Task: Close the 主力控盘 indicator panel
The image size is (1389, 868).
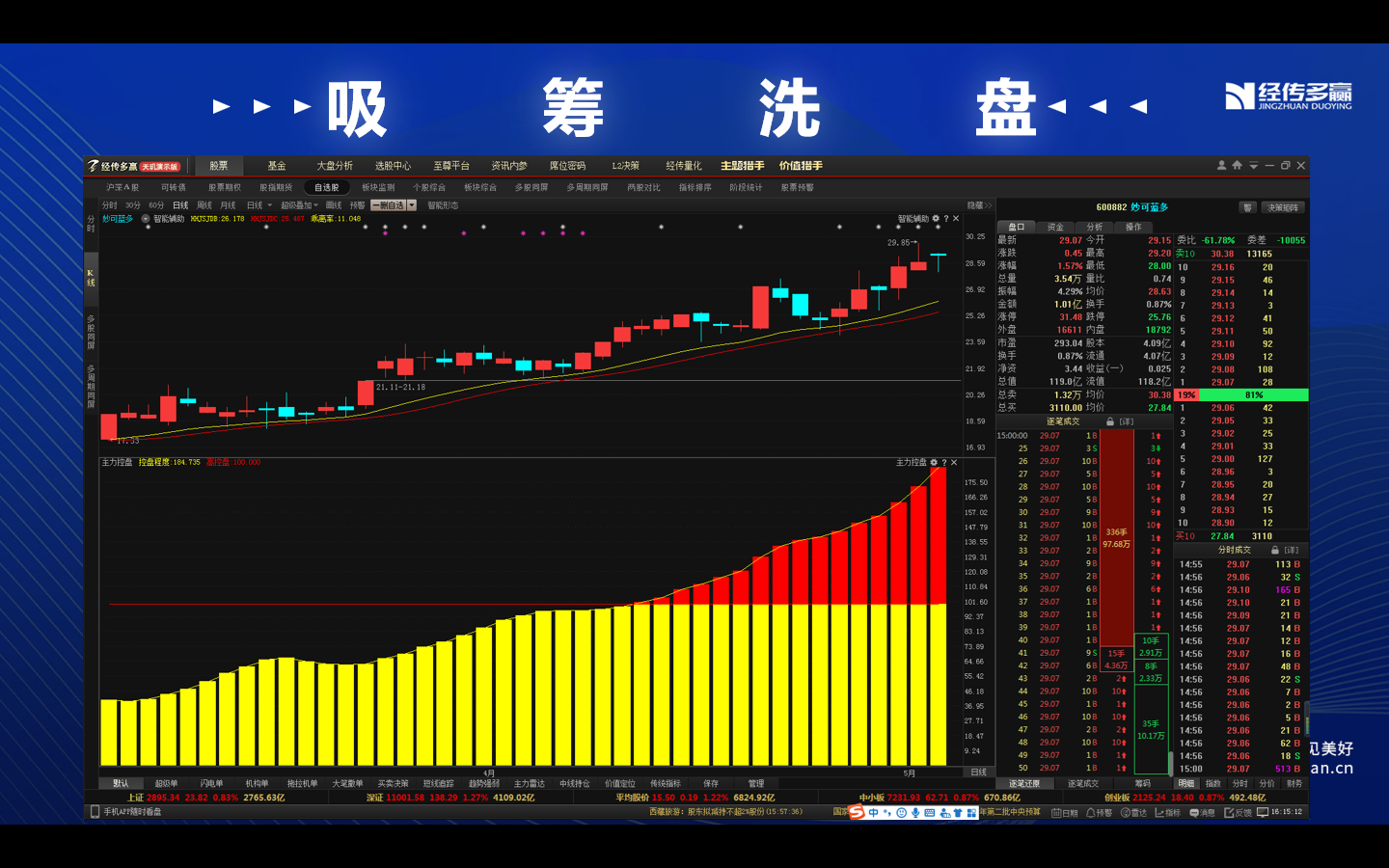Action: [x=954, y=463]
